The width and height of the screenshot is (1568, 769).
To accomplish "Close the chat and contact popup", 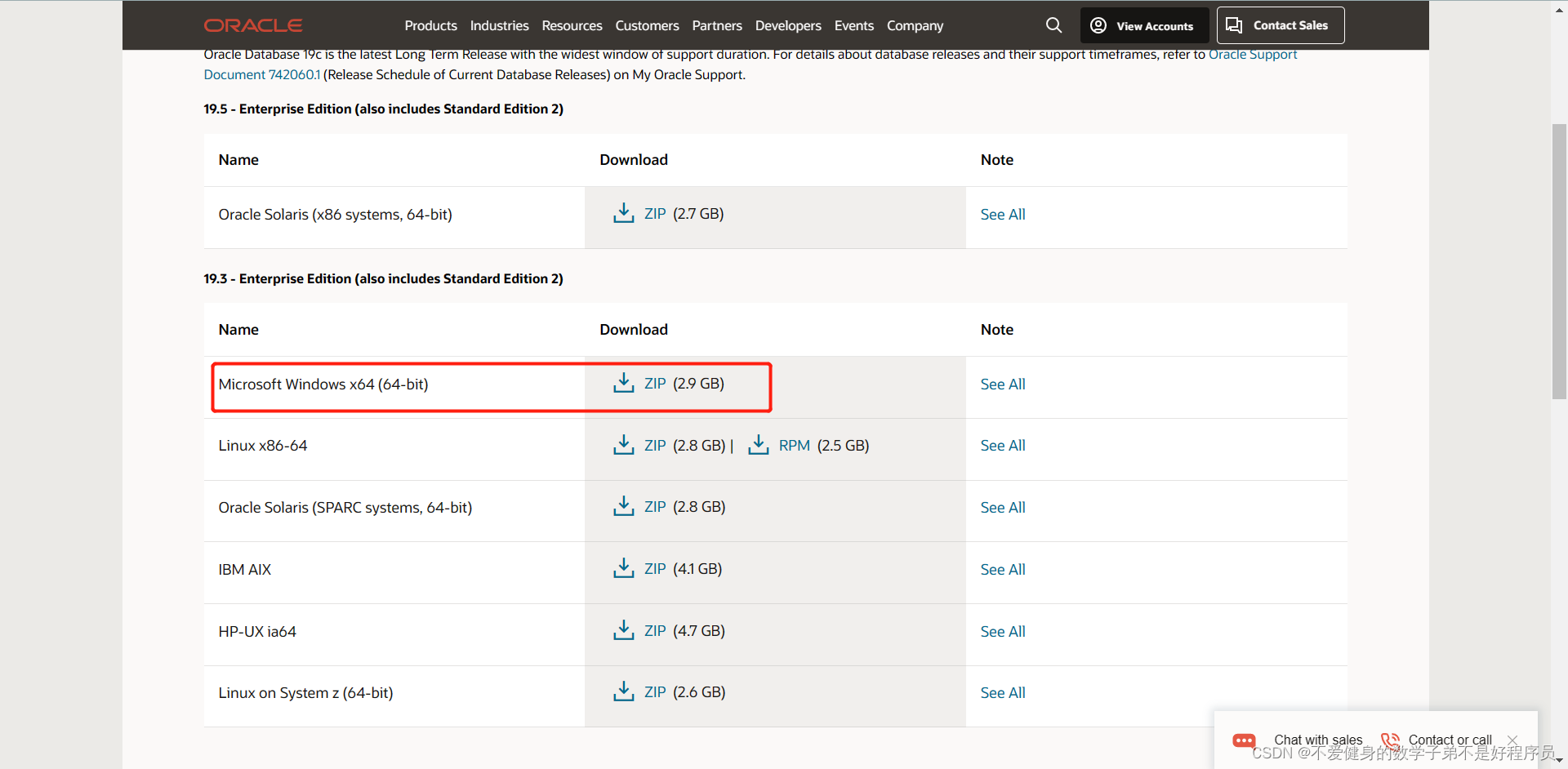I will click(1512, 740).
